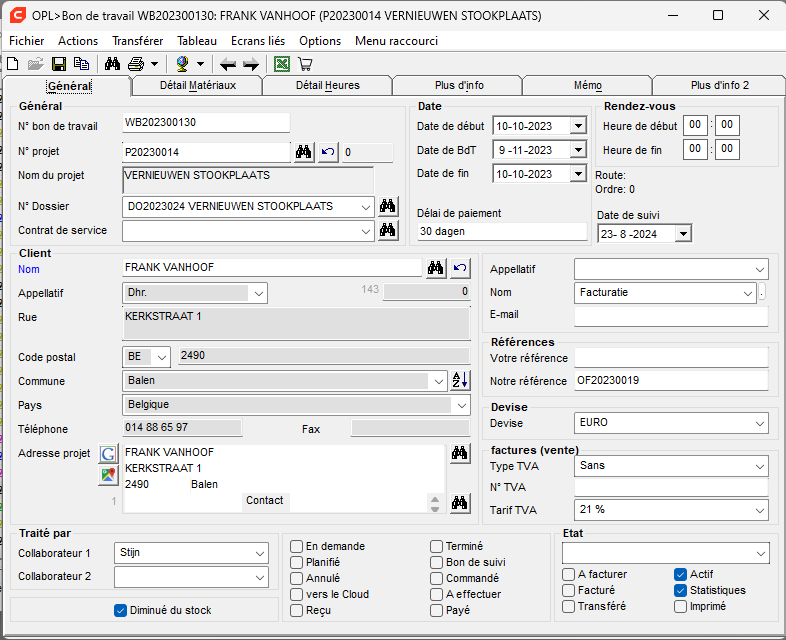The image size is (786, 640).
Task: Expand N° Dossier combo box
Action: coord(365,206)
